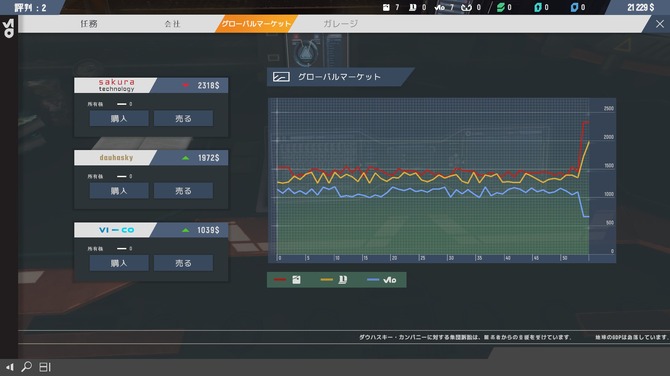The width and height of the screenshot is (670, 376).
Task: Click the sound speaker icon at bottom left
Action: click(x=9, y=367)
